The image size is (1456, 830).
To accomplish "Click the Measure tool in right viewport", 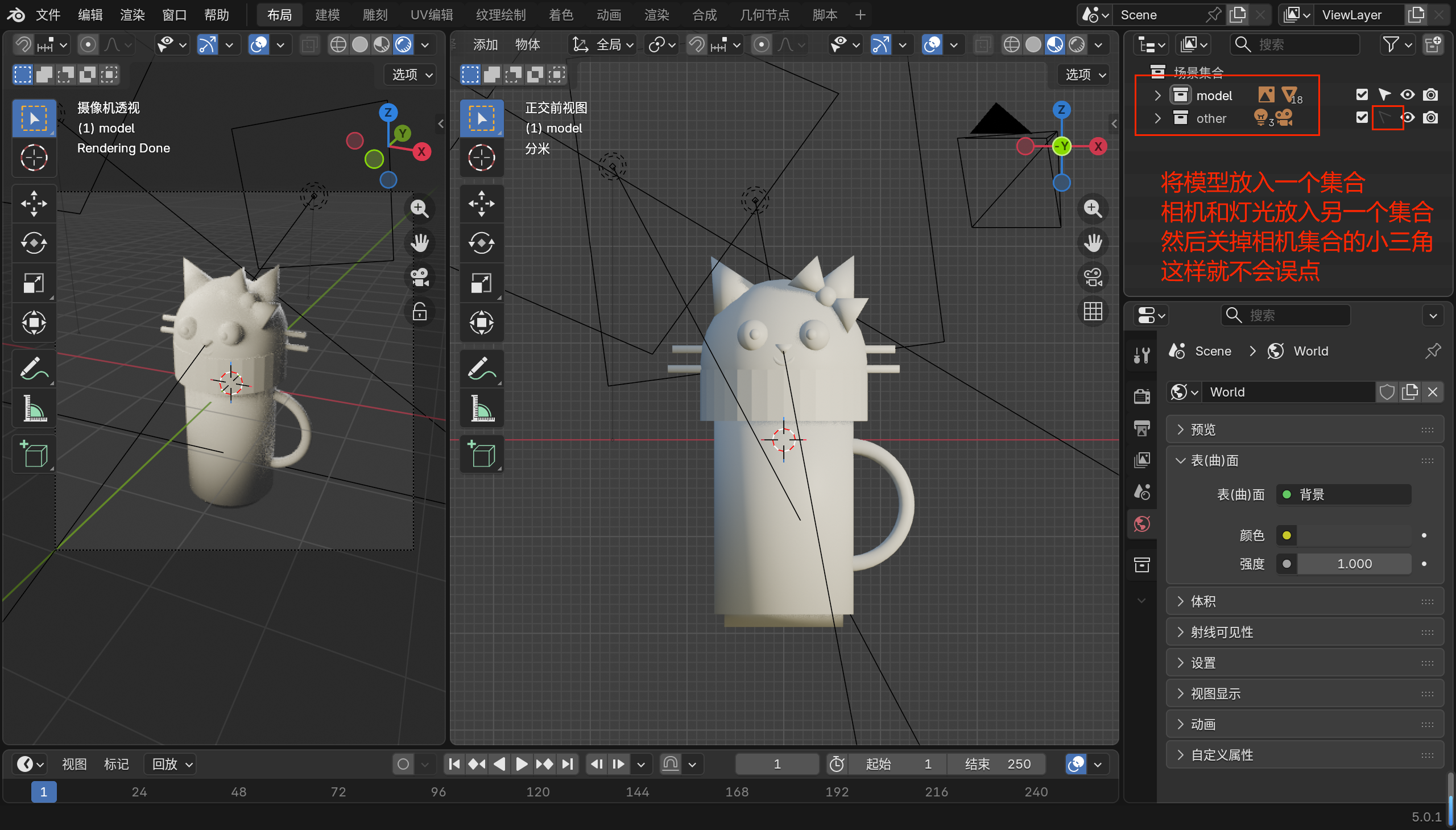I will pyautogui.click(x=482, y=408).
